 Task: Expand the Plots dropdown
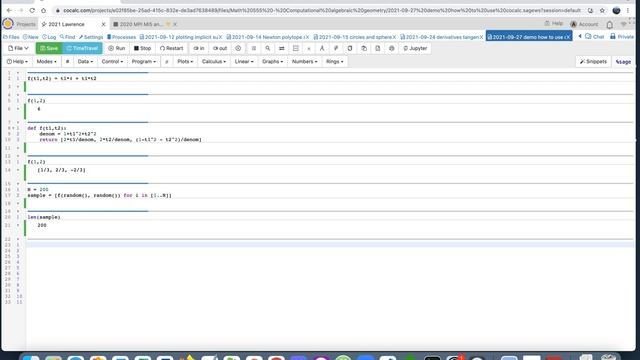click(185, 62)
